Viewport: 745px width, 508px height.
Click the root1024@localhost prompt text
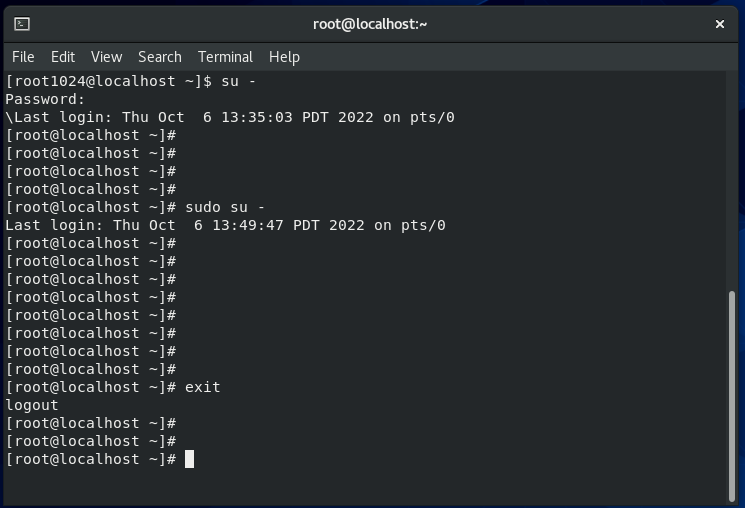point(108,81)
